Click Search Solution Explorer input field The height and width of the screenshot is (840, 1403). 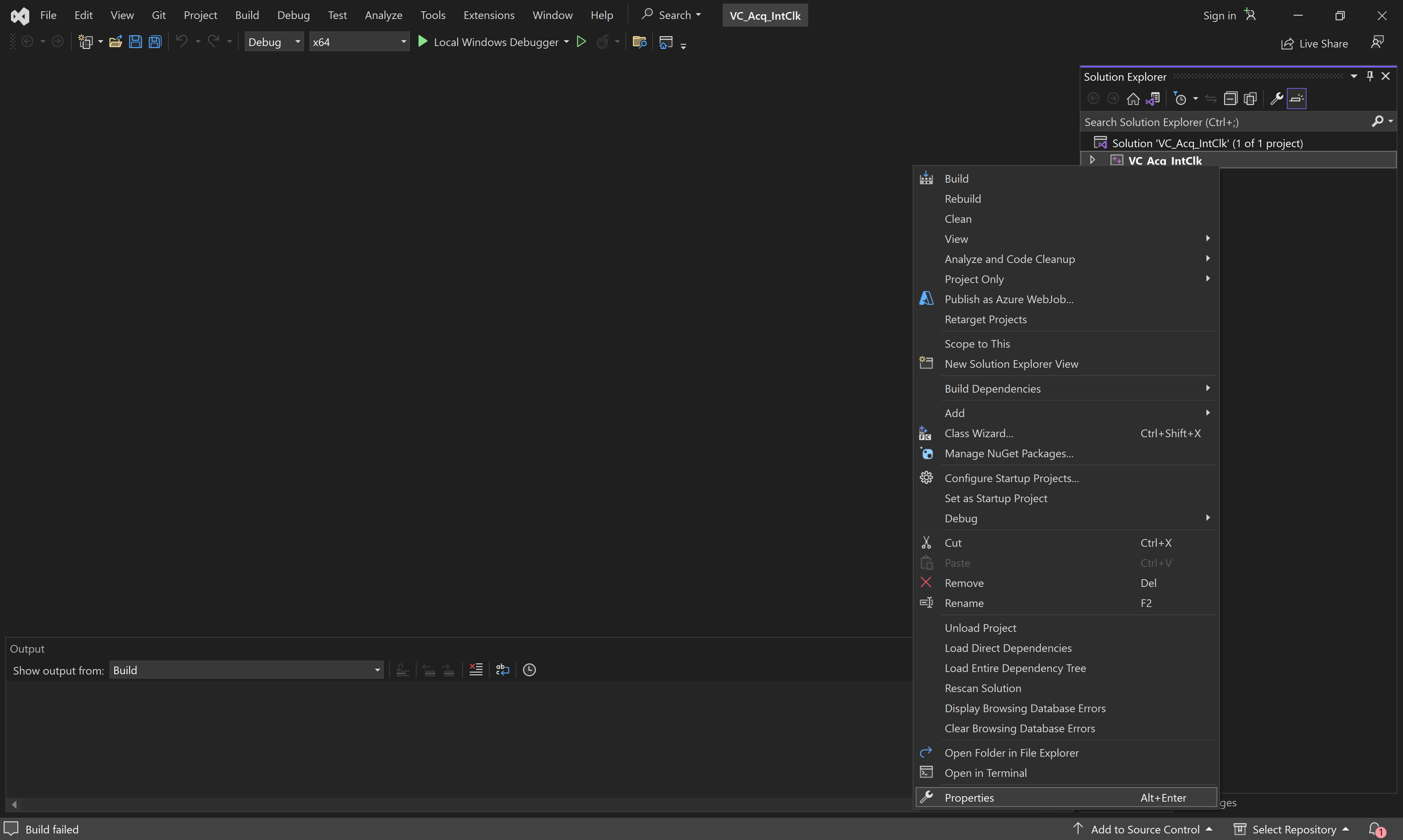click(x=1225, y=122)
